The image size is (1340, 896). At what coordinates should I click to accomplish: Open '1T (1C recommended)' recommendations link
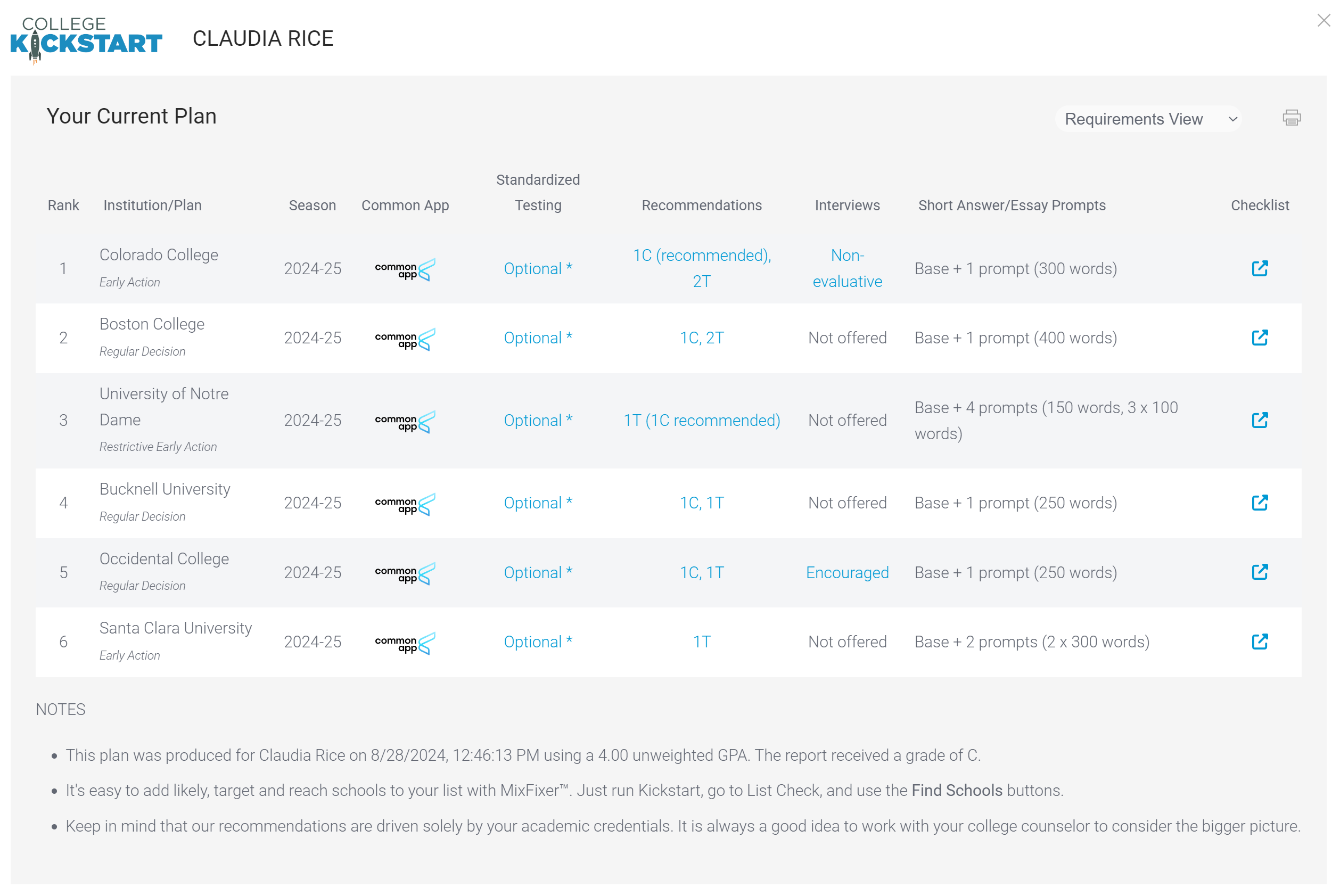[702, 420]
